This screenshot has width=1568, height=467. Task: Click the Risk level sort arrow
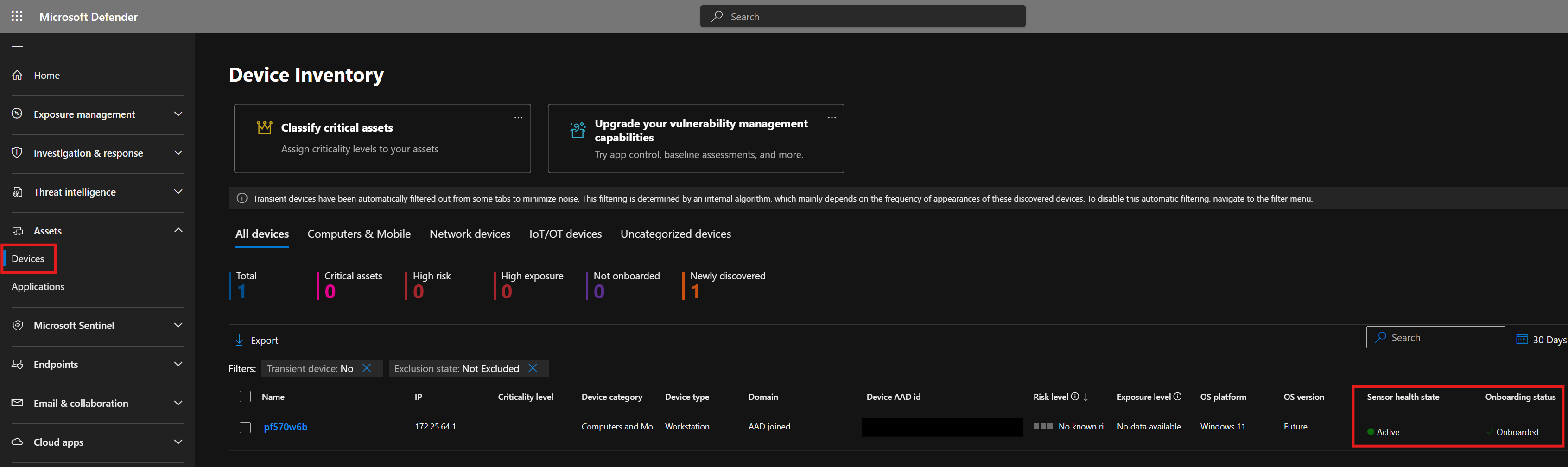coord(1086,397)
